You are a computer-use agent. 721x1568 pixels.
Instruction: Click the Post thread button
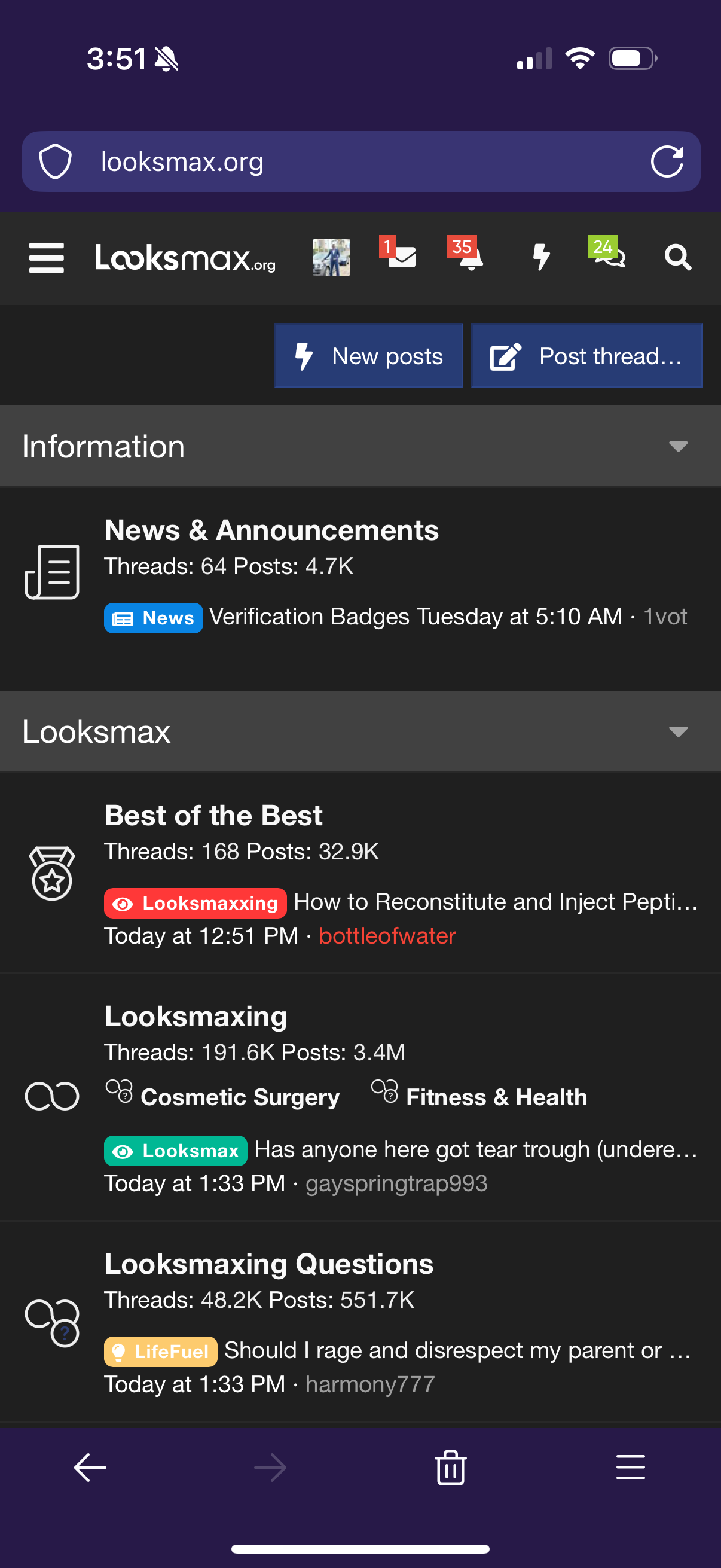point(586,355)
